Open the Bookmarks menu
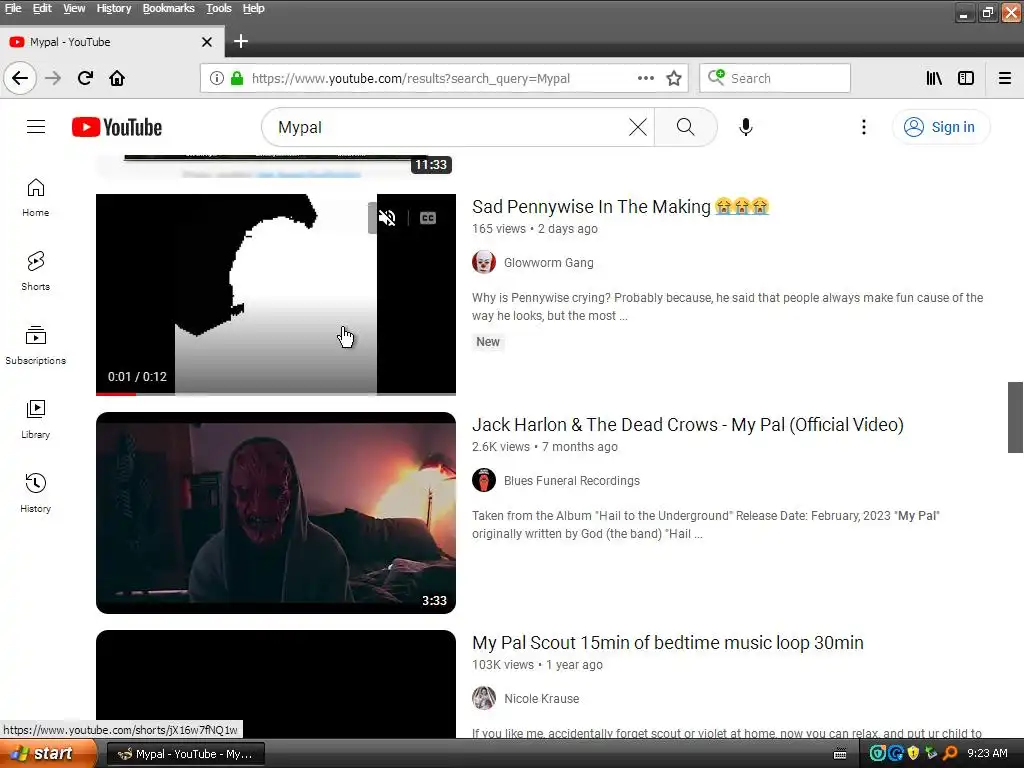 [x=168, y=8]
